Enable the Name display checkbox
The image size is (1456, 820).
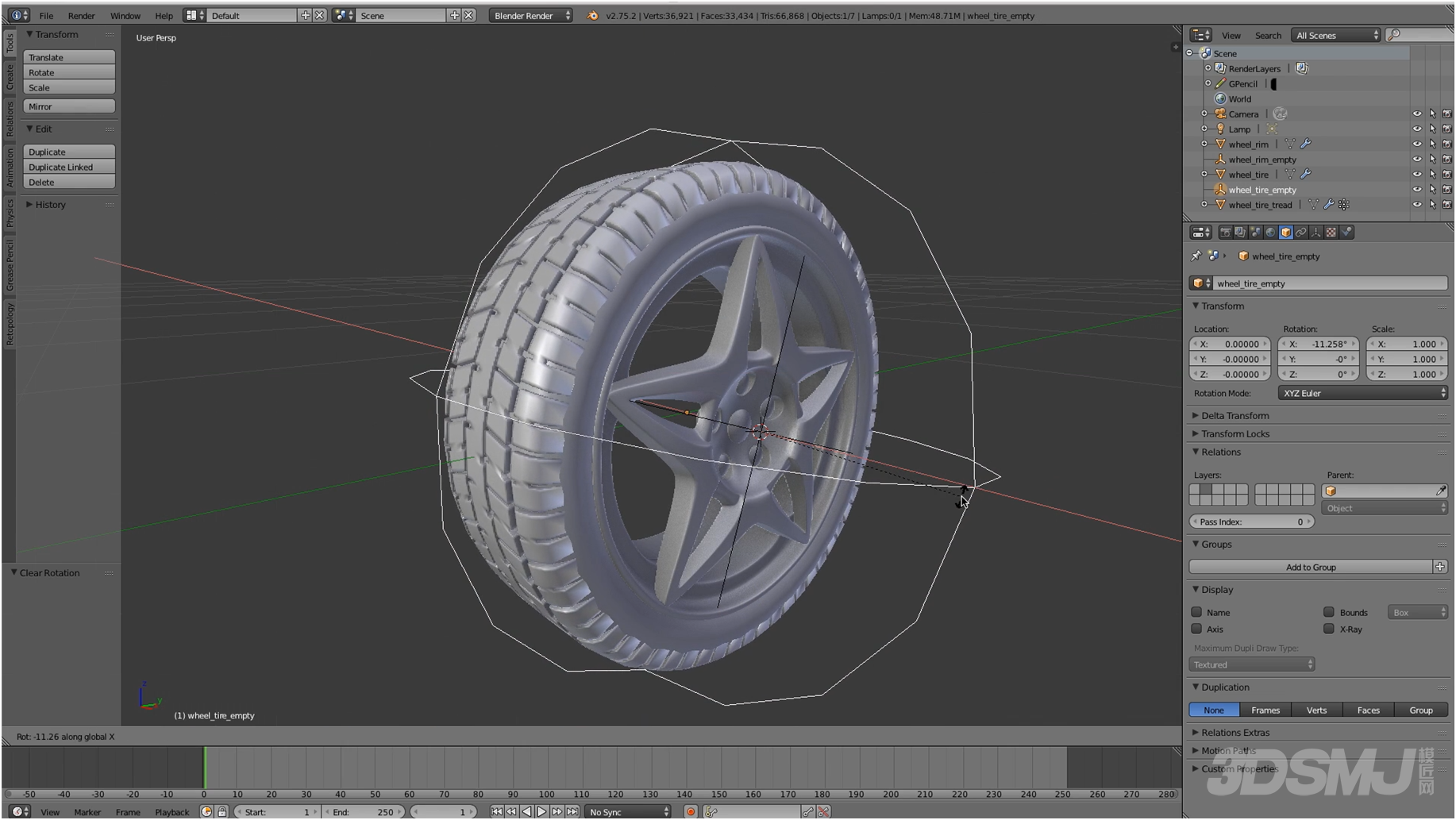[1196, 612]
